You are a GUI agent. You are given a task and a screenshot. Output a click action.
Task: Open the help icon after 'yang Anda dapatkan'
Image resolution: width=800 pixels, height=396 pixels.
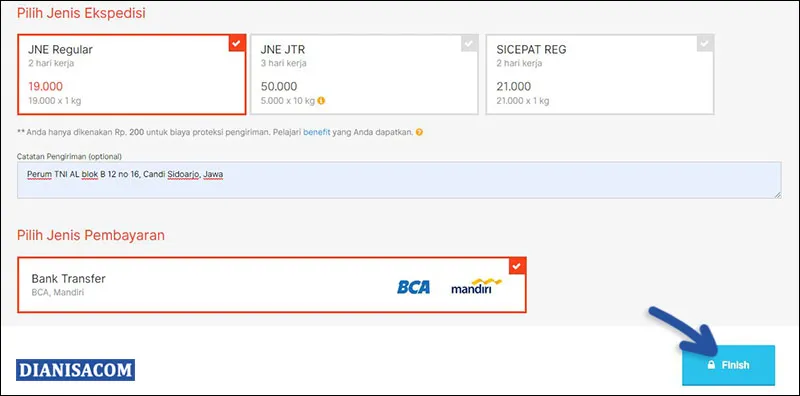pos(419,132)
